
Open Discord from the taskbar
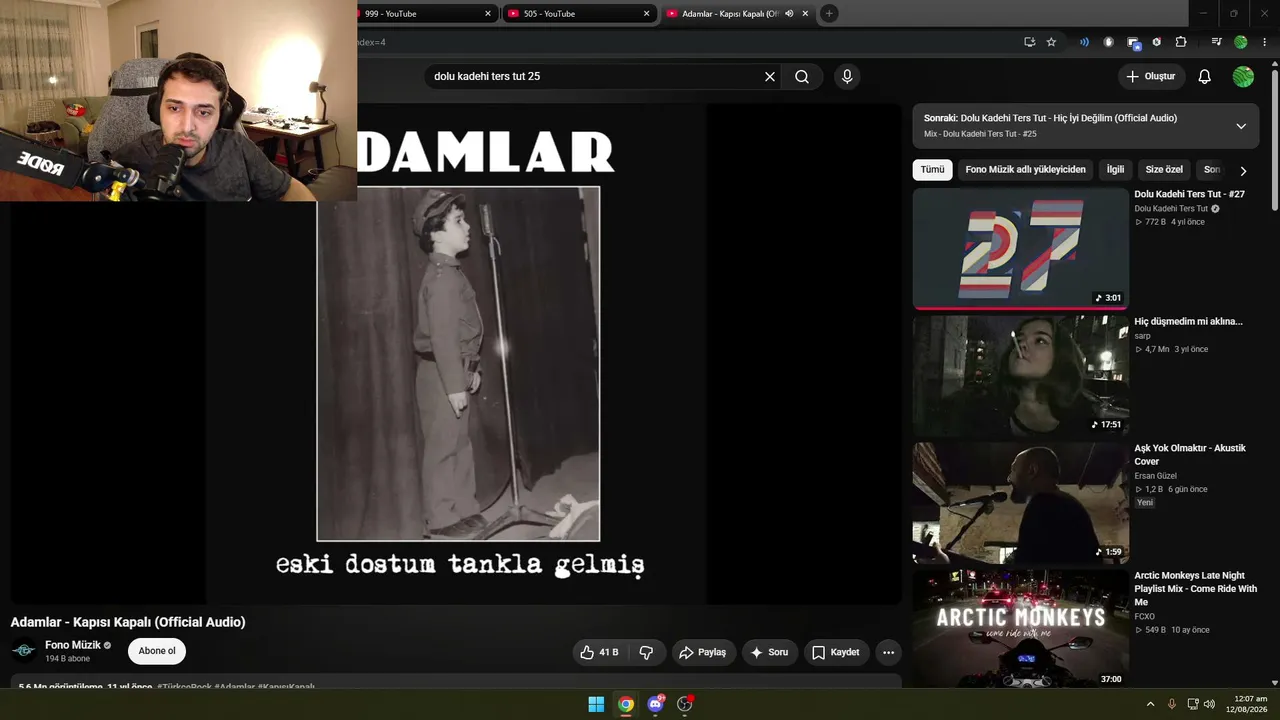pos(655,704)
